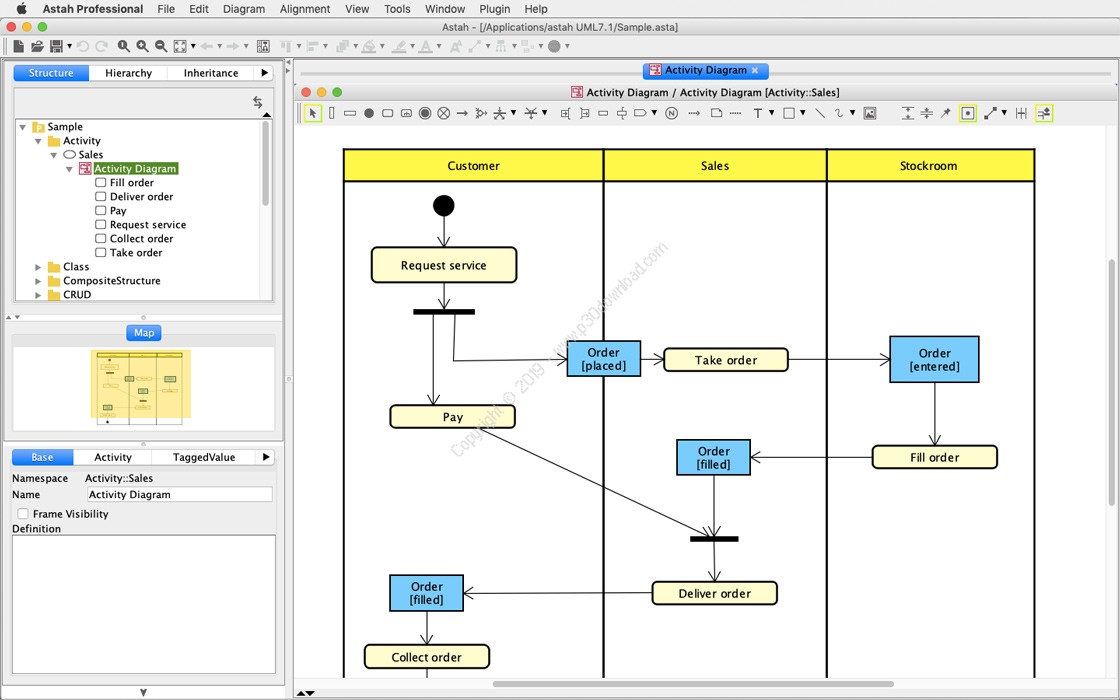Switch to the Activity property tab
This screenshot has width=1120, height=700.
[113, 457]
